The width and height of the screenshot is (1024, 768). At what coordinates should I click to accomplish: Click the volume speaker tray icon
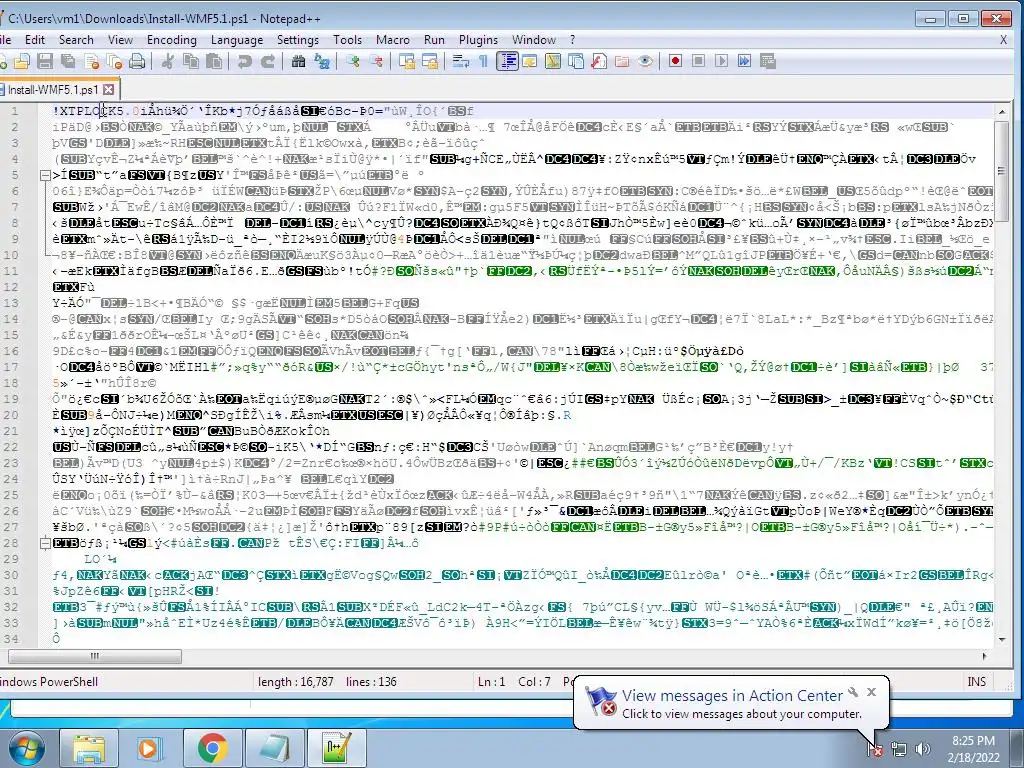[x=923, y=749]
